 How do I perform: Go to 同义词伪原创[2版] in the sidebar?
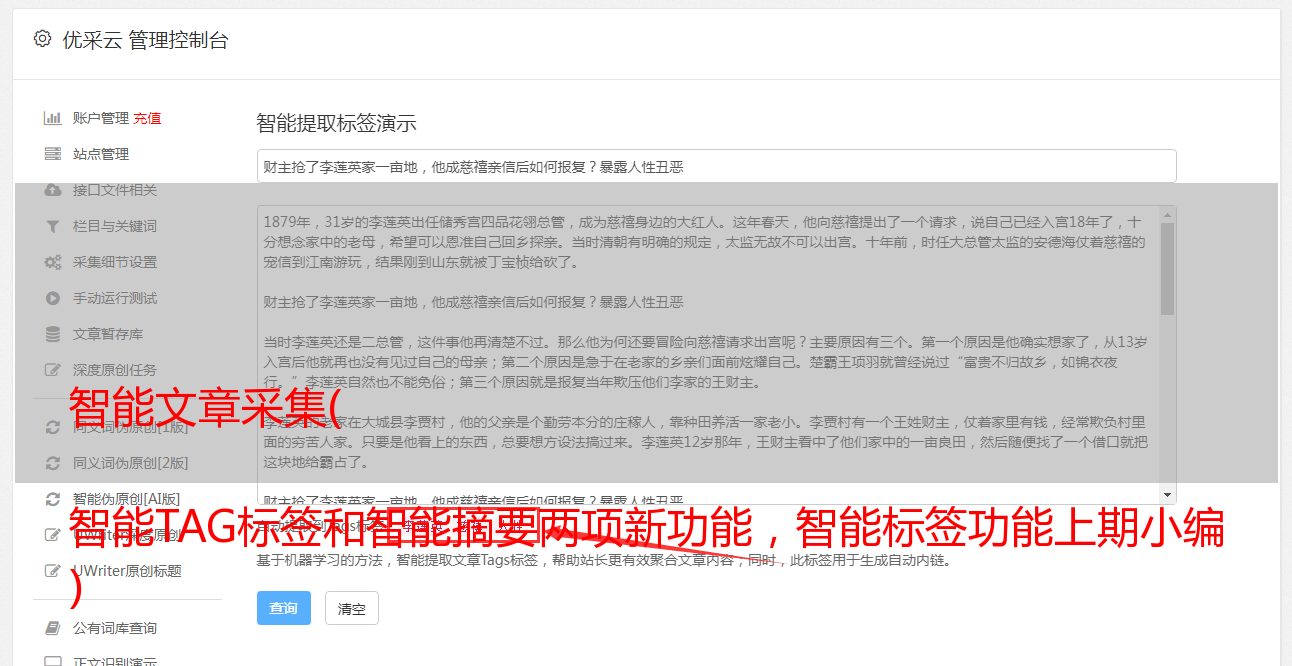coord(130,463)
